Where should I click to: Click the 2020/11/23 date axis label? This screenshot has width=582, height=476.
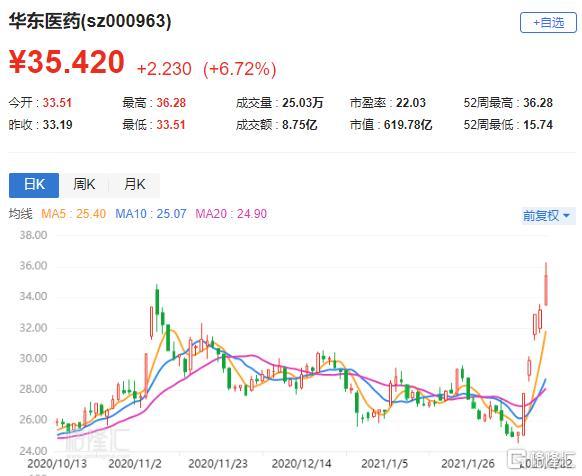point(218,464)
